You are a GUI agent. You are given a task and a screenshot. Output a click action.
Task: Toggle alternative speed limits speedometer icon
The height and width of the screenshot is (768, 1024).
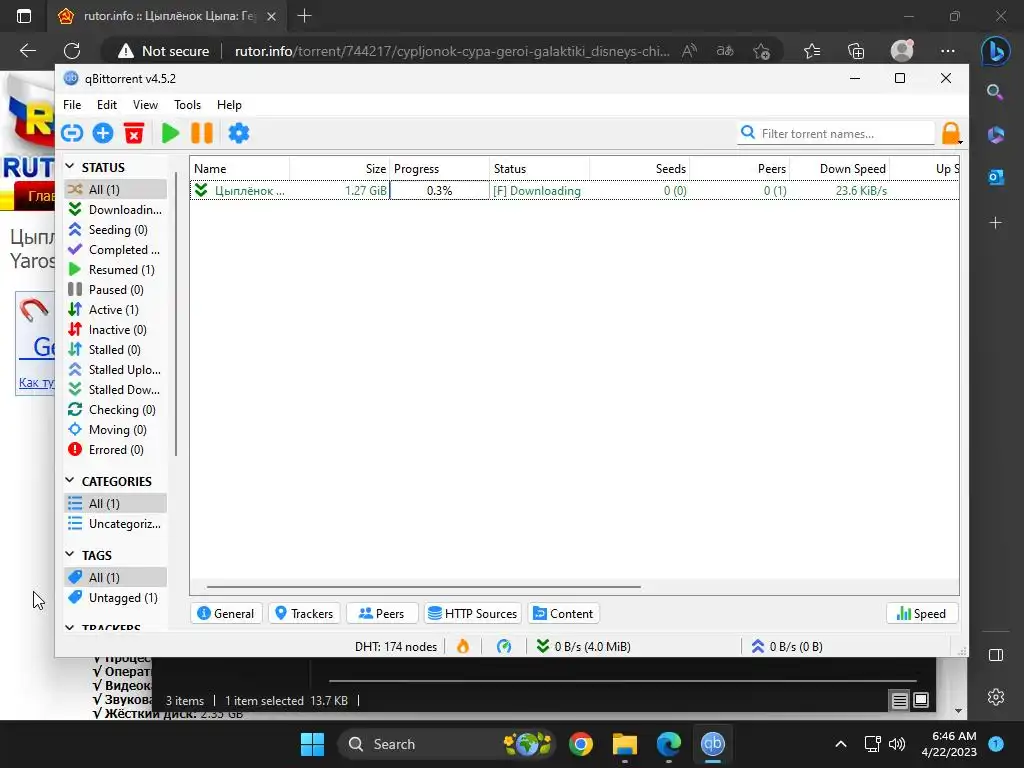(x=504, y=647)
